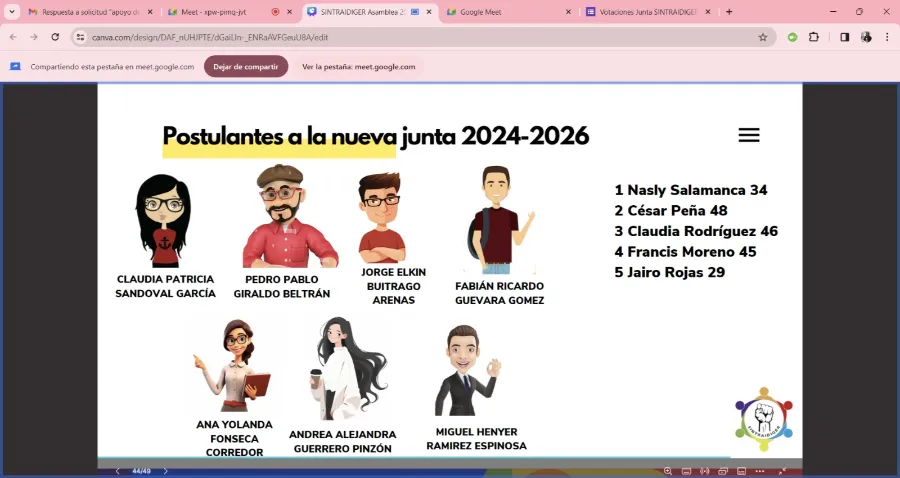Screen dimensions: 900x478
Task: Open the three-dots more options in presentation bar
Action: tap(760, 471)
